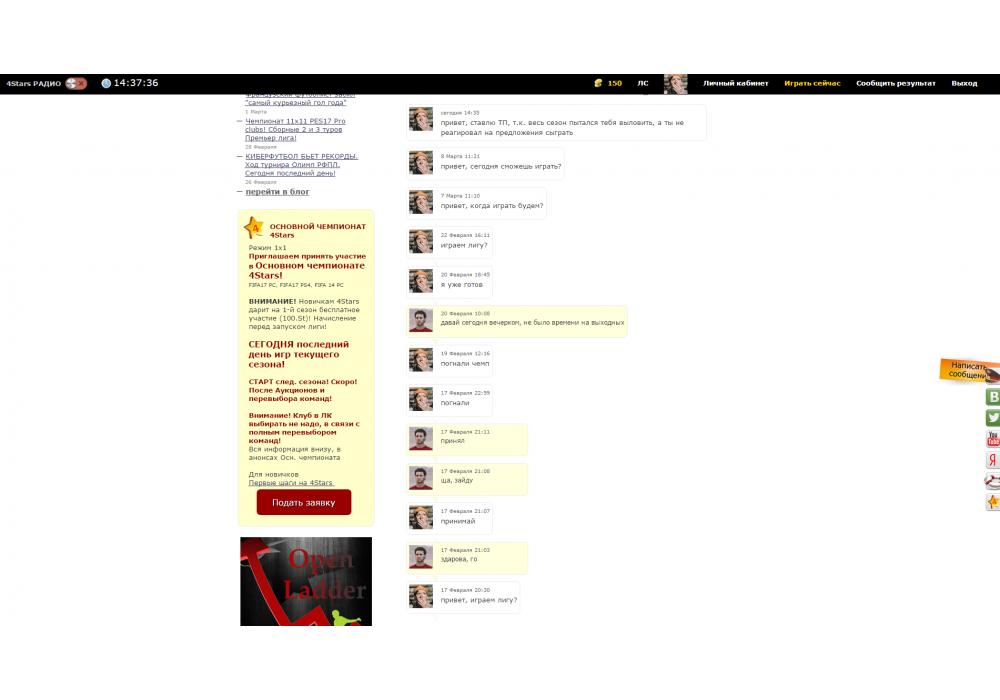The image size is (1000, 700).
Task: Click the Подать заявку button
Action: click(304, 502)
